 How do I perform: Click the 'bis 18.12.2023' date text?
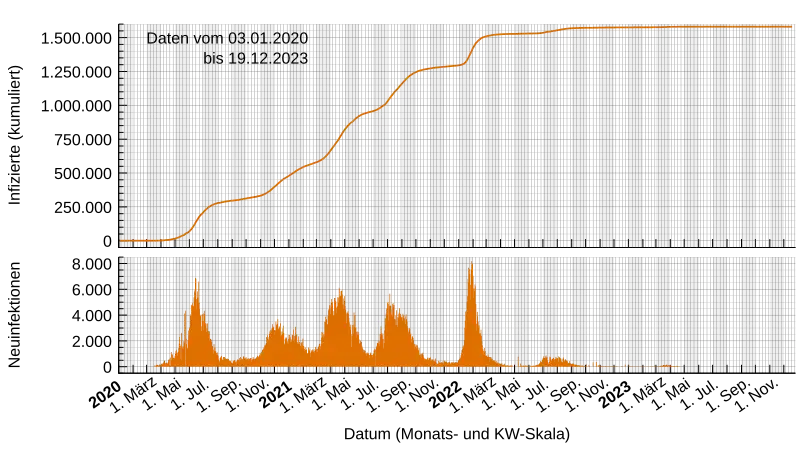point(254,59)
